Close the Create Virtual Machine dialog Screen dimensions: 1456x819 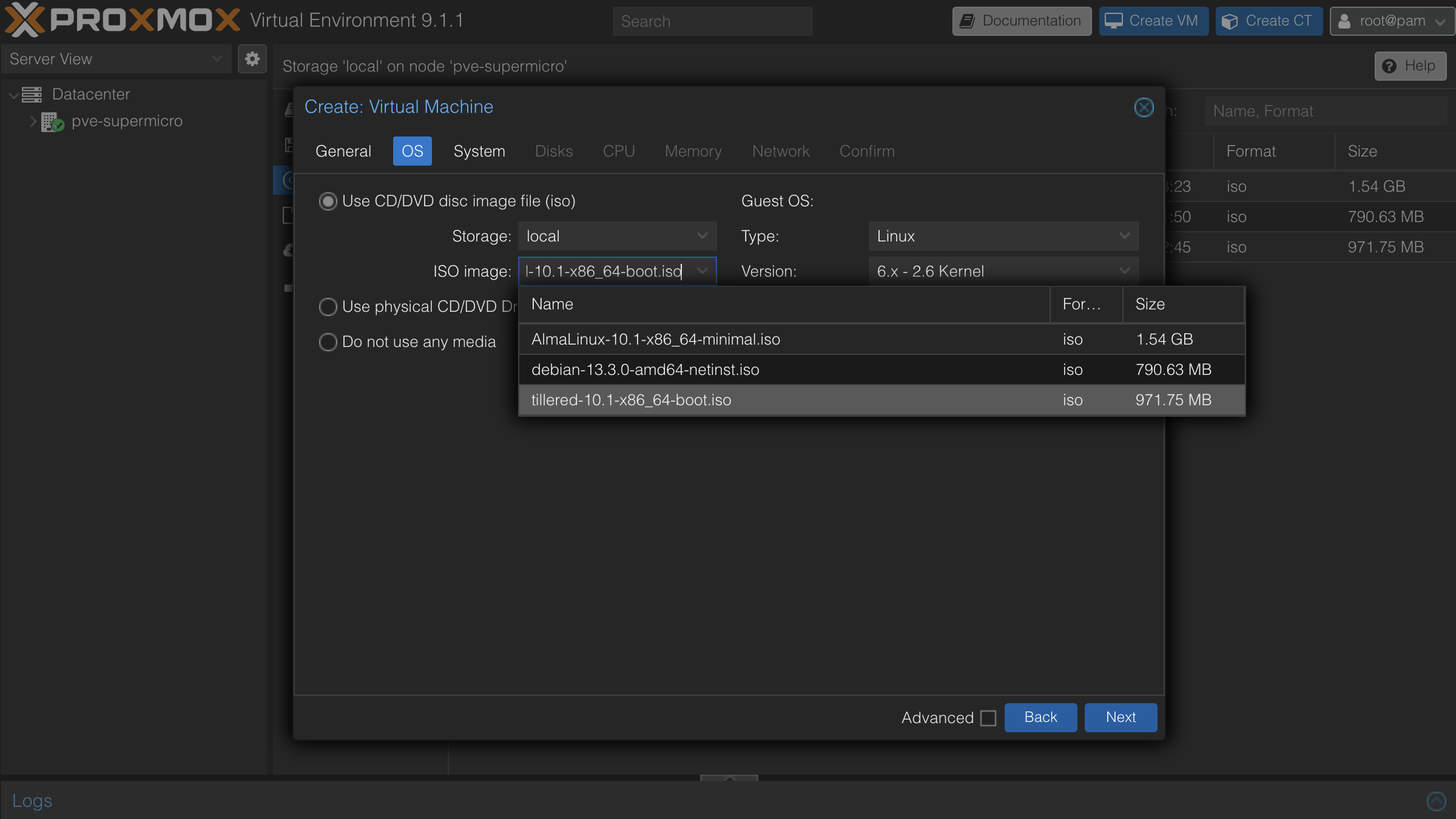(x=1144, y=107)
